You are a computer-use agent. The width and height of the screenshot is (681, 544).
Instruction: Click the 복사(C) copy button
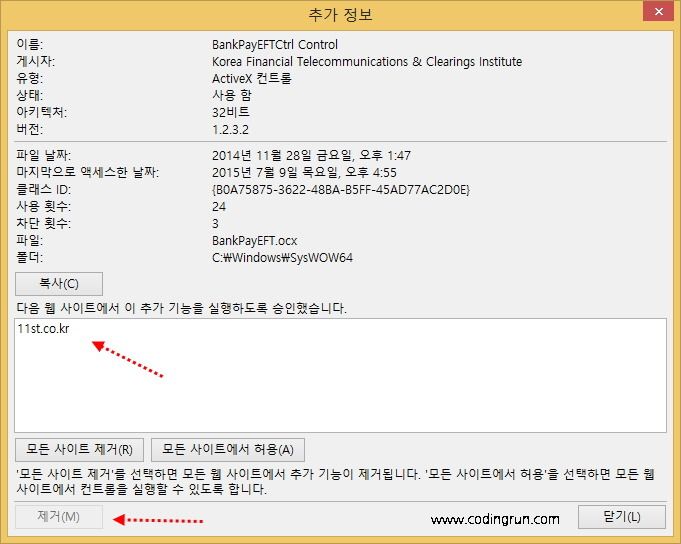pyautogui.click(x=59, y=284)
